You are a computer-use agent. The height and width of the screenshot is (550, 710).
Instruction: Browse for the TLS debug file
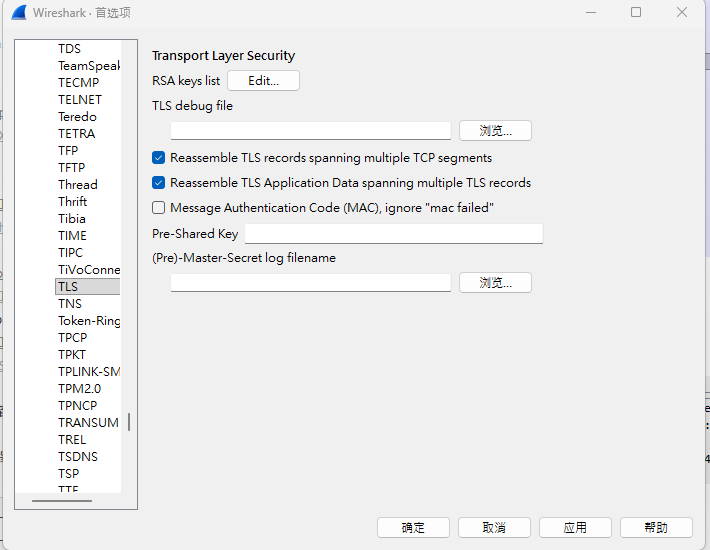(495, 131)
